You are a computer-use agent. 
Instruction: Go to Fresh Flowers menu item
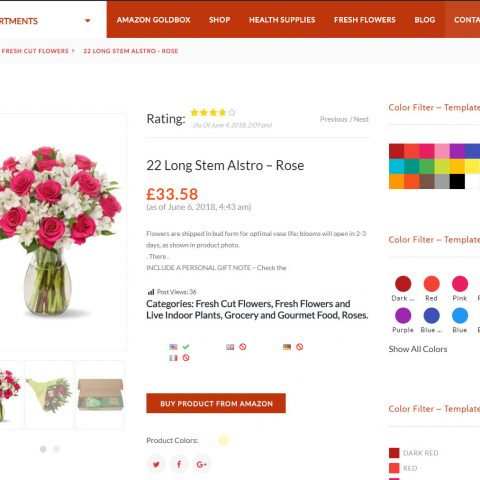tap(365, 20)
